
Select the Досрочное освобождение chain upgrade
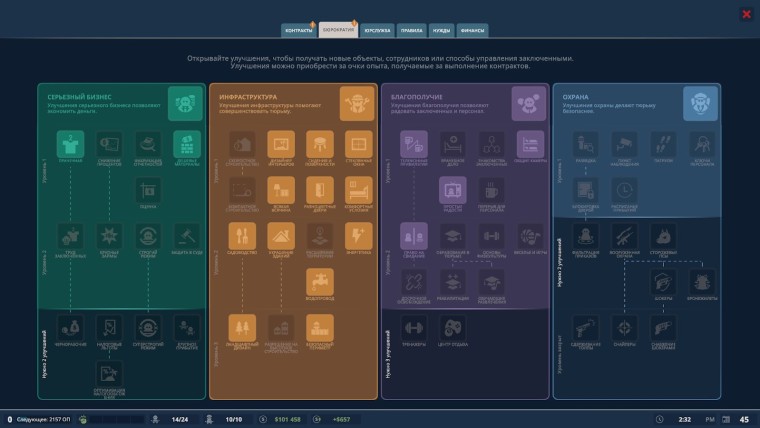click(x=414, y=282)
